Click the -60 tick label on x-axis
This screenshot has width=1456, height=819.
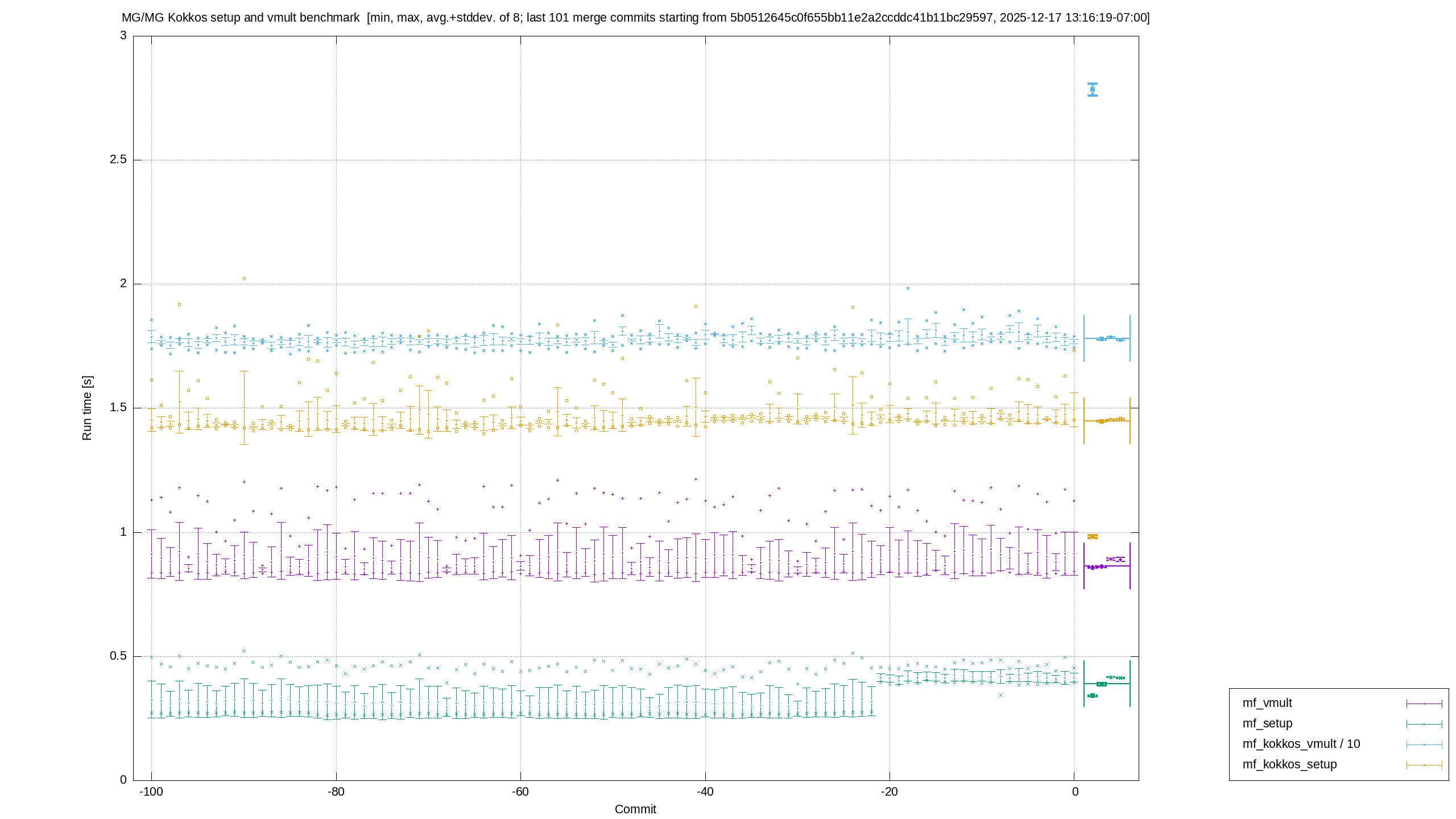click(520, 792)
